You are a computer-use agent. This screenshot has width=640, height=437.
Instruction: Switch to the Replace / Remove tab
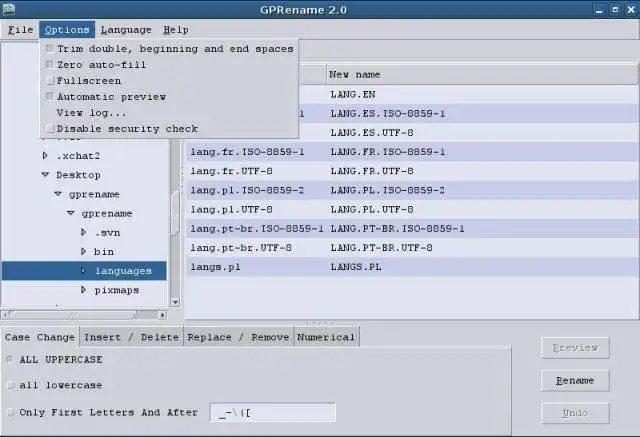click(238, 337)
